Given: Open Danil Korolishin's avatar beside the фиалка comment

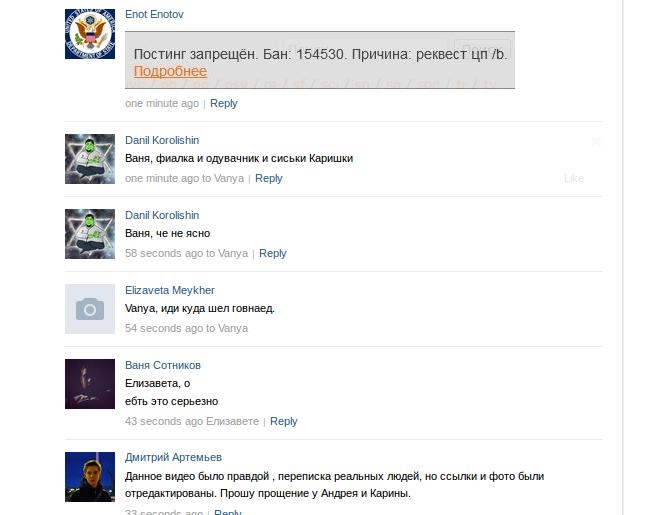Looking at the screenshot, I should [x=90, y=159].
